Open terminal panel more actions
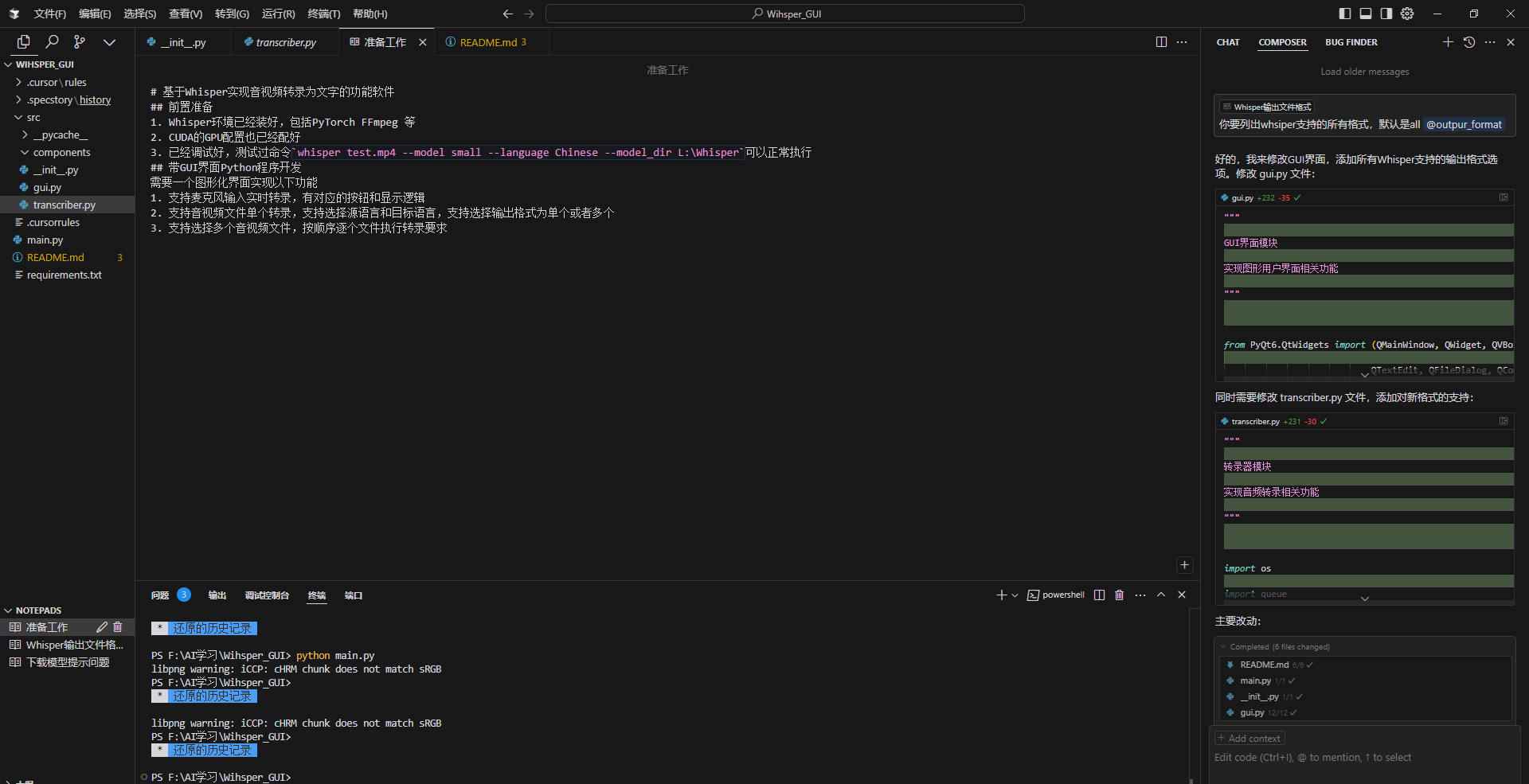 pos(1140,595)
